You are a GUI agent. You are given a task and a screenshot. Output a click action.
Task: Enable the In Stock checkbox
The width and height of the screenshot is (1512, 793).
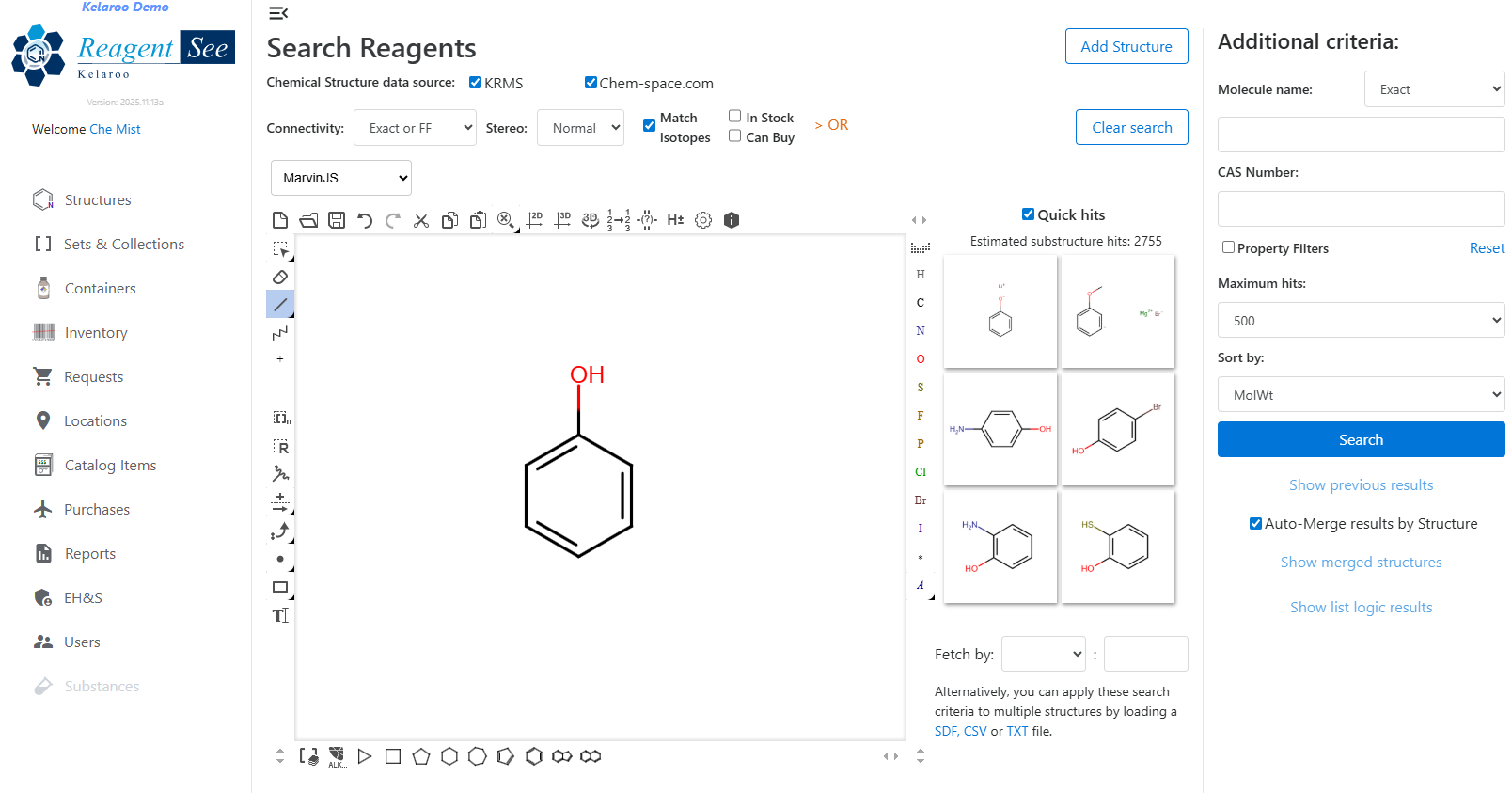(x=735, y=117)
